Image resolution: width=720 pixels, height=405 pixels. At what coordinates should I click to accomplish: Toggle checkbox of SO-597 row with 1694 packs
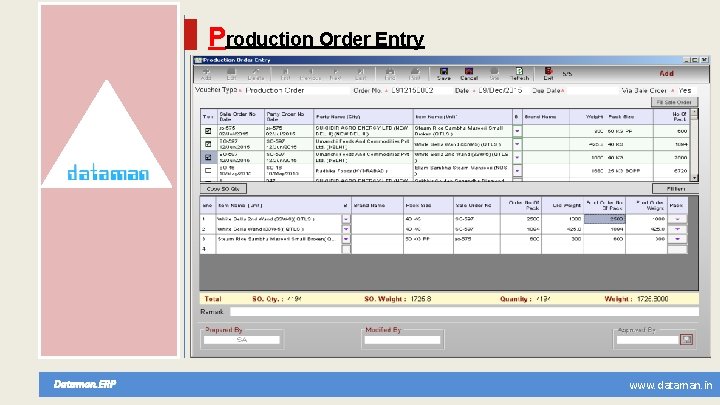coord(208,144)
